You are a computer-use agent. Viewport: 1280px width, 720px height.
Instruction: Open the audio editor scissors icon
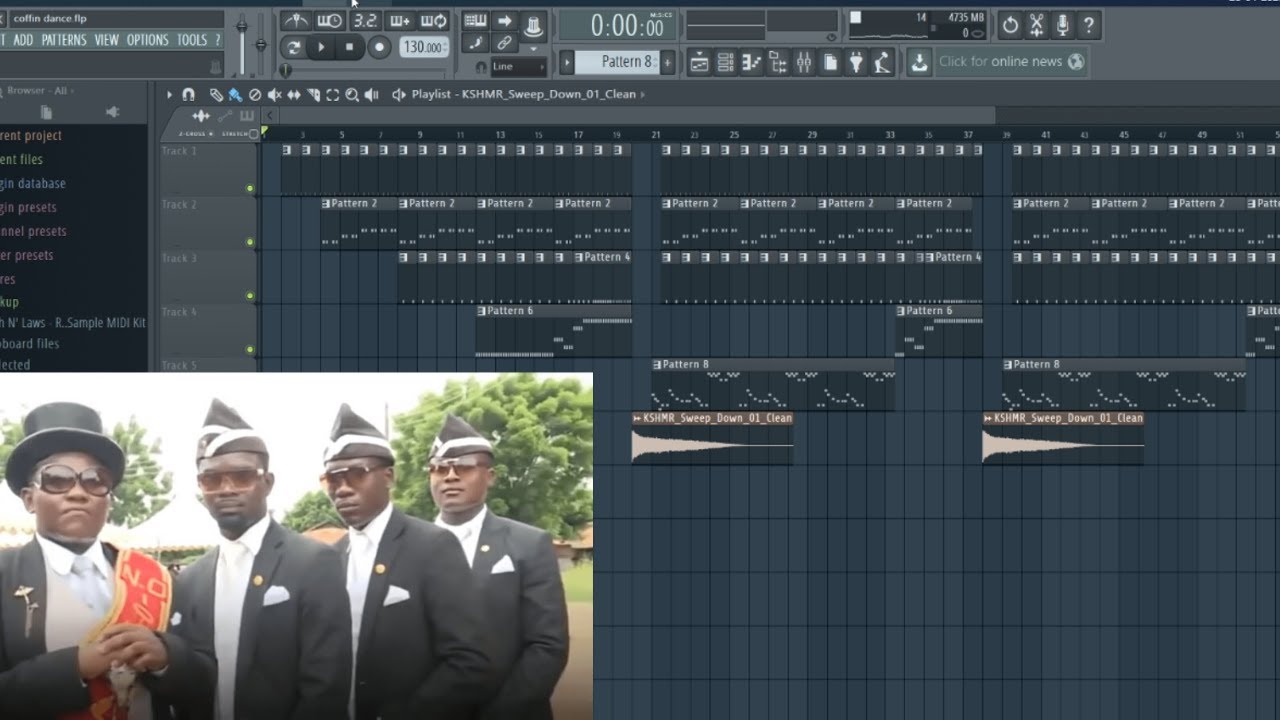1037,25
